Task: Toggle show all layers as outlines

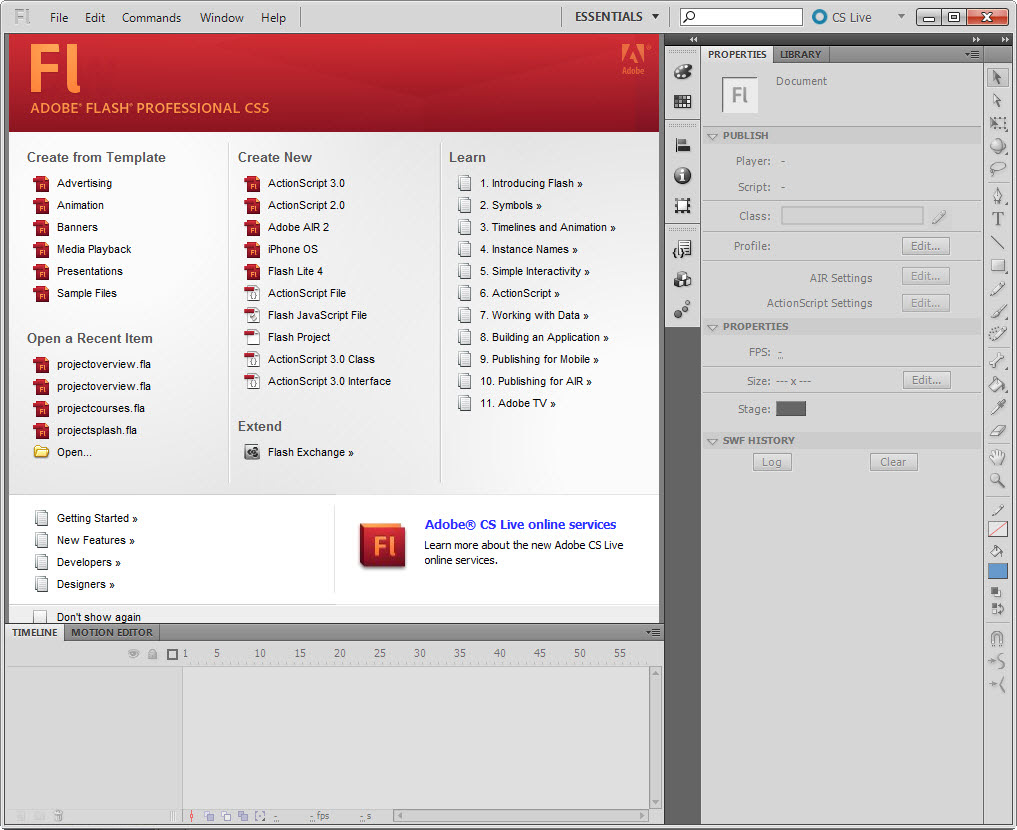Action: click(x=173, y=654)
